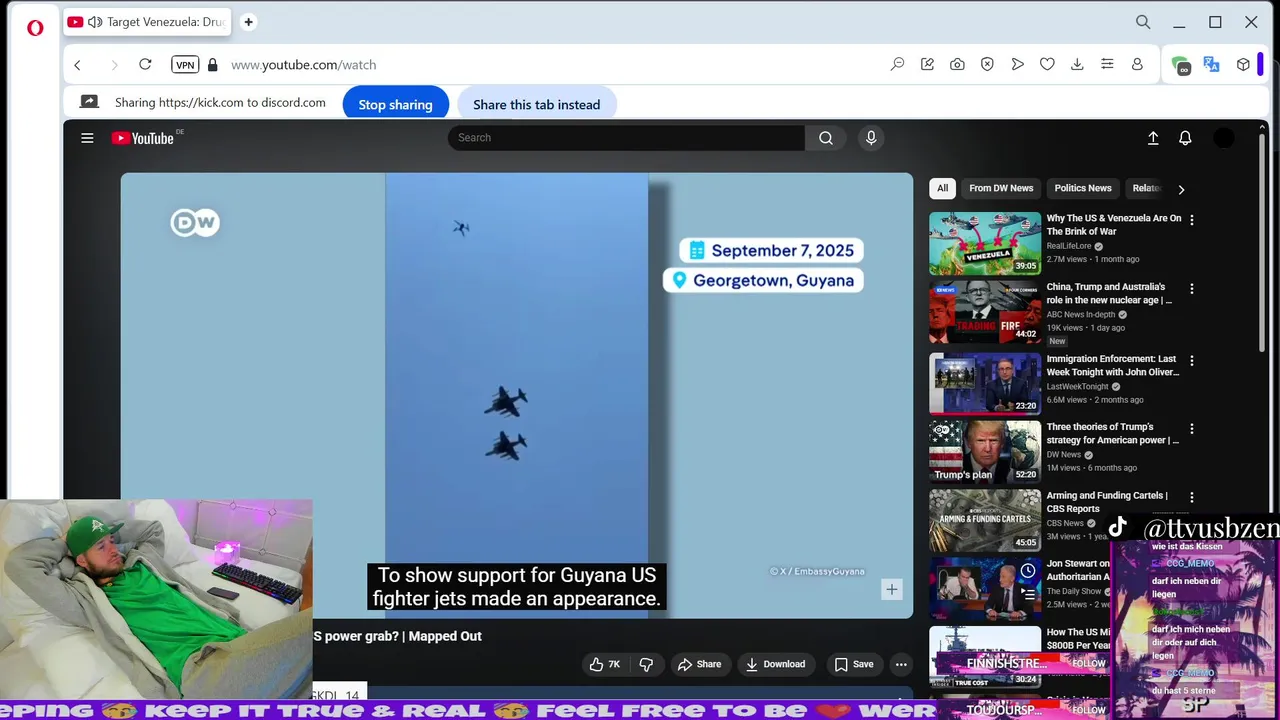Add Jon Stewart video to queue icon
Screen dimensions: 1280x720
[x=1028, y=594]
